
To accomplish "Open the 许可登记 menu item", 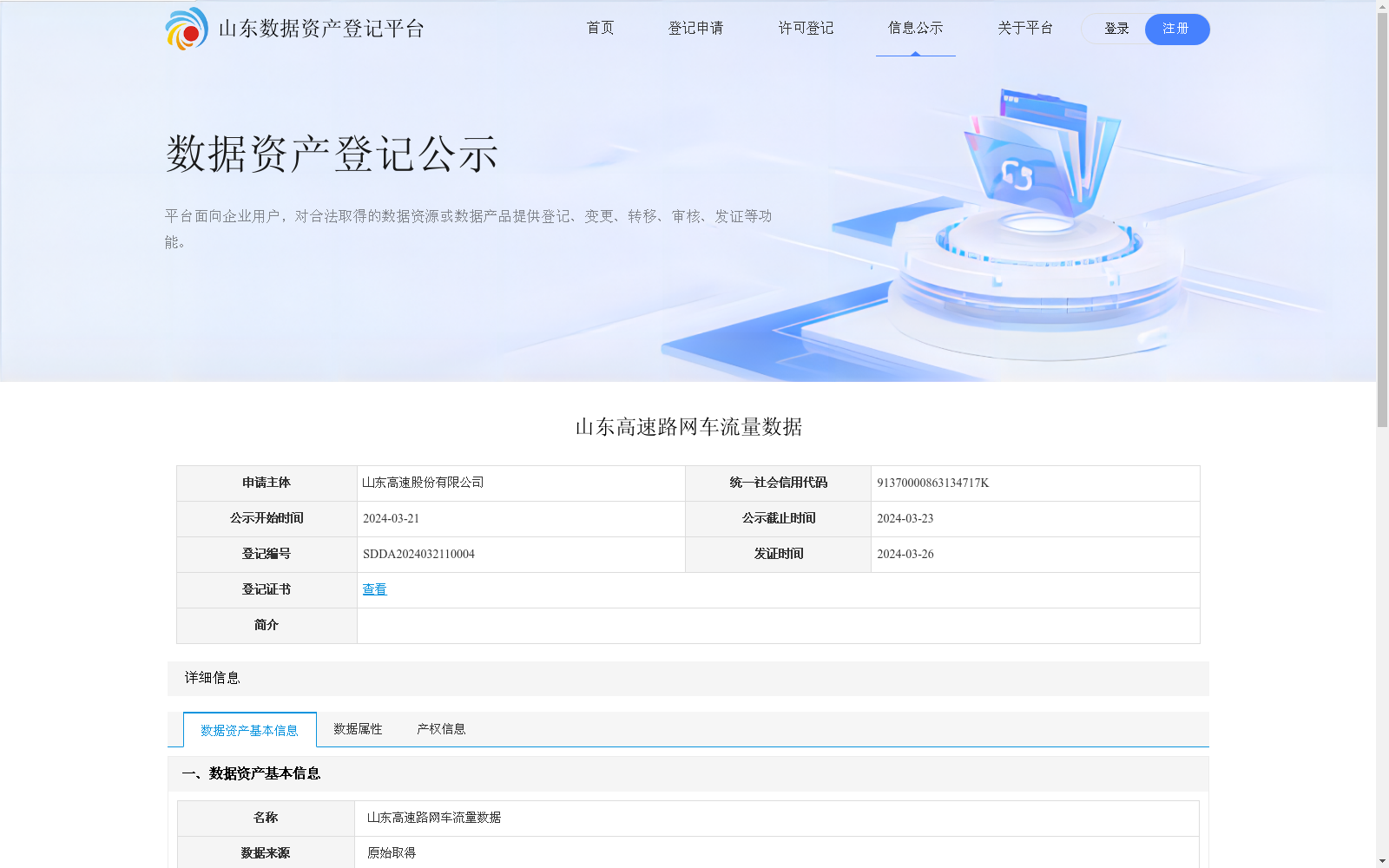I will pos(806,28).
